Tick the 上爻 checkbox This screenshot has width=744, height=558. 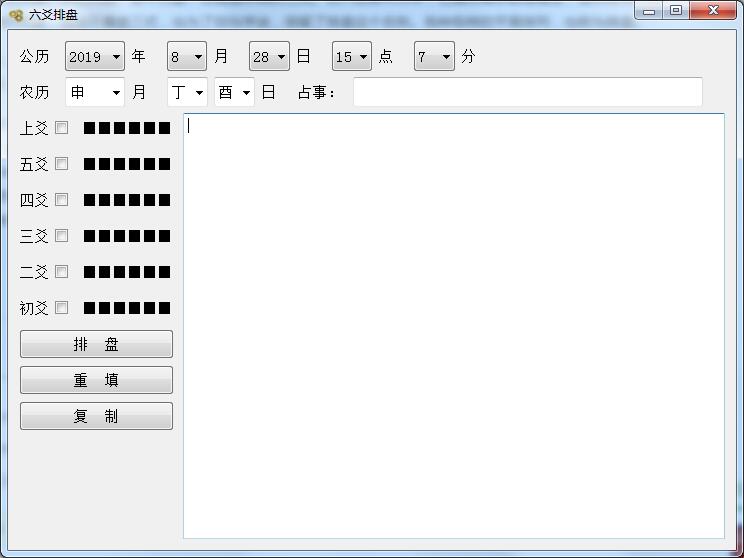61,128
